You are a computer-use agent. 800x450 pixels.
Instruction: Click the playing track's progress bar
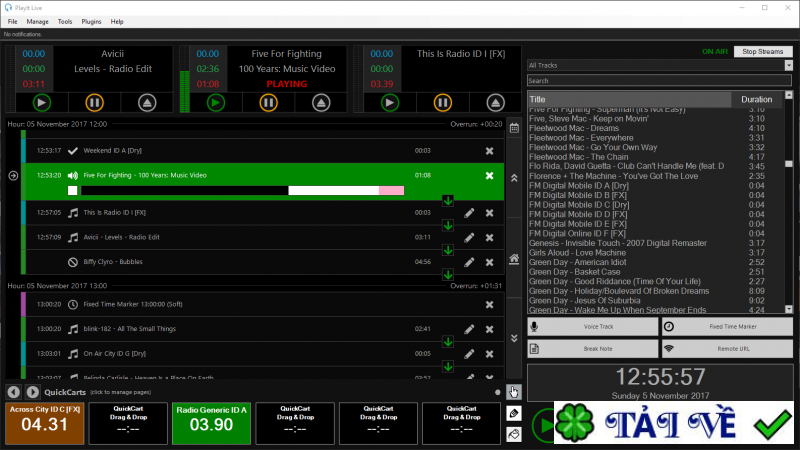(240, 190)
